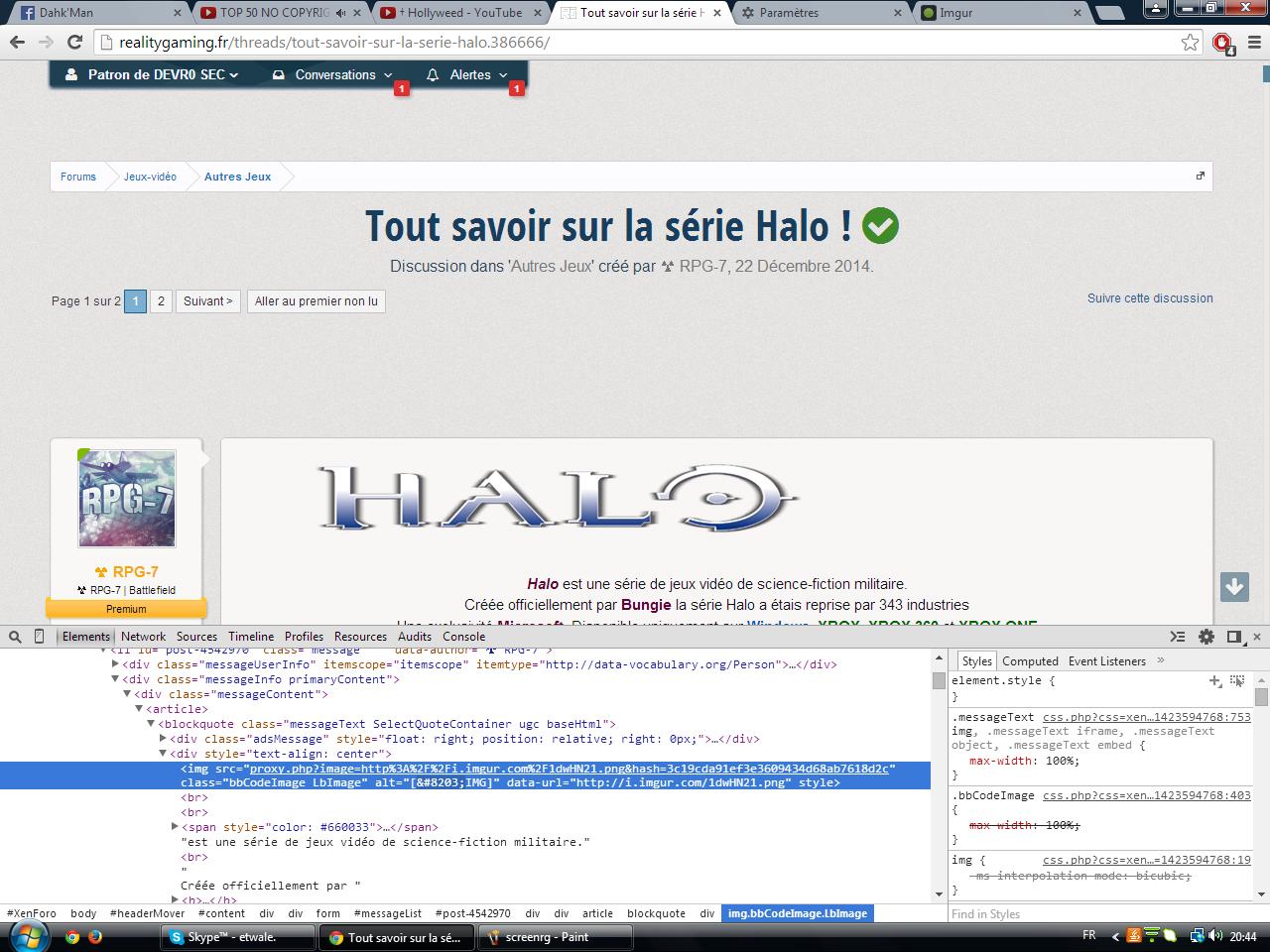Open Resources panel in DevTools
Viewport: 1270px width, 952px height.
tap(360, 637)
